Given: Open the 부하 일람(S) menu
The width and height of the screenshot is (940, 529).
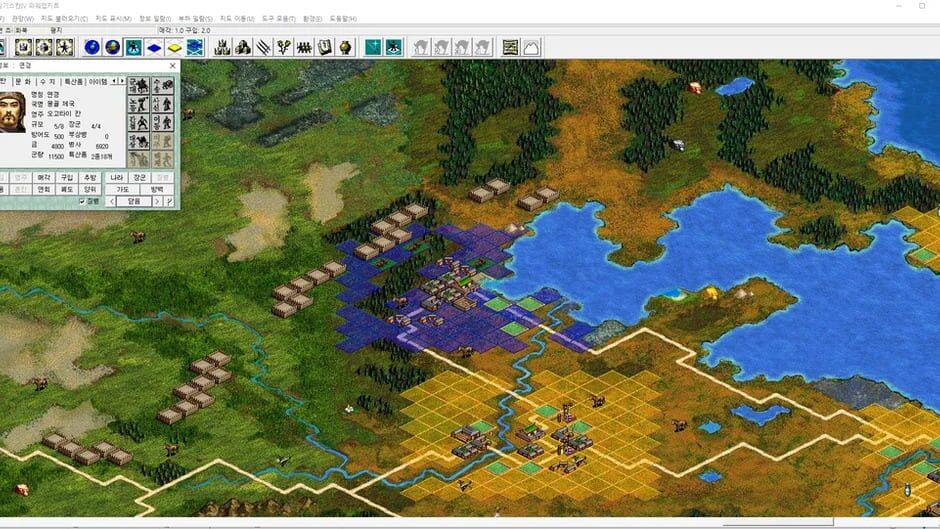Looking at the screenshot, I should [195, 19].
